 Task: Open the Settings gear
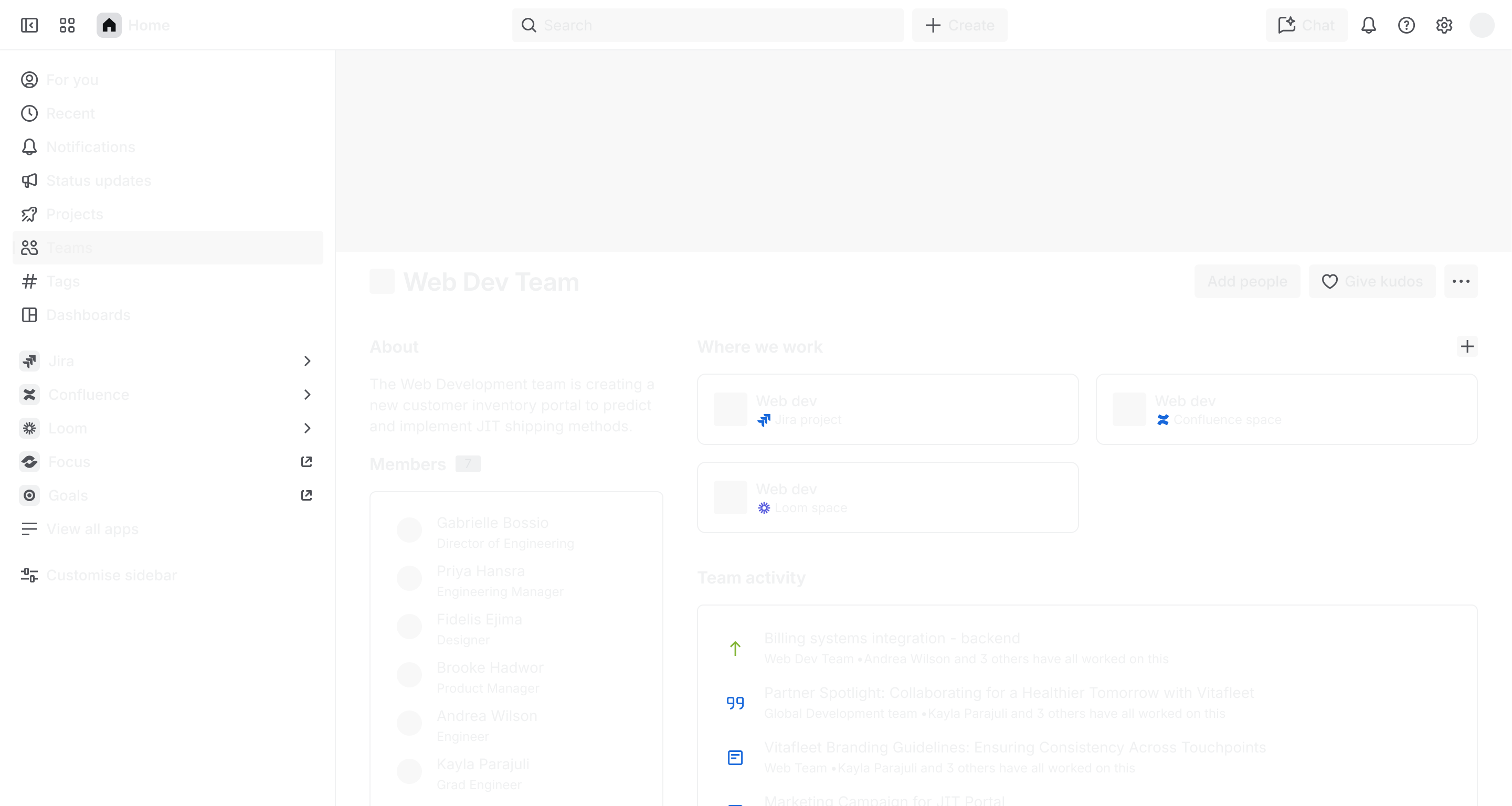1444,25
